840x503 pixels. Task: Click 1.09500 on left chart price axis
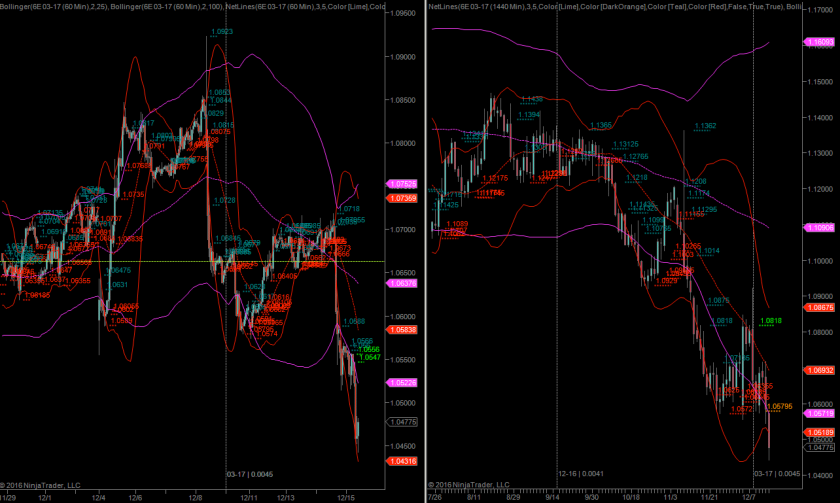pos(401,13)
